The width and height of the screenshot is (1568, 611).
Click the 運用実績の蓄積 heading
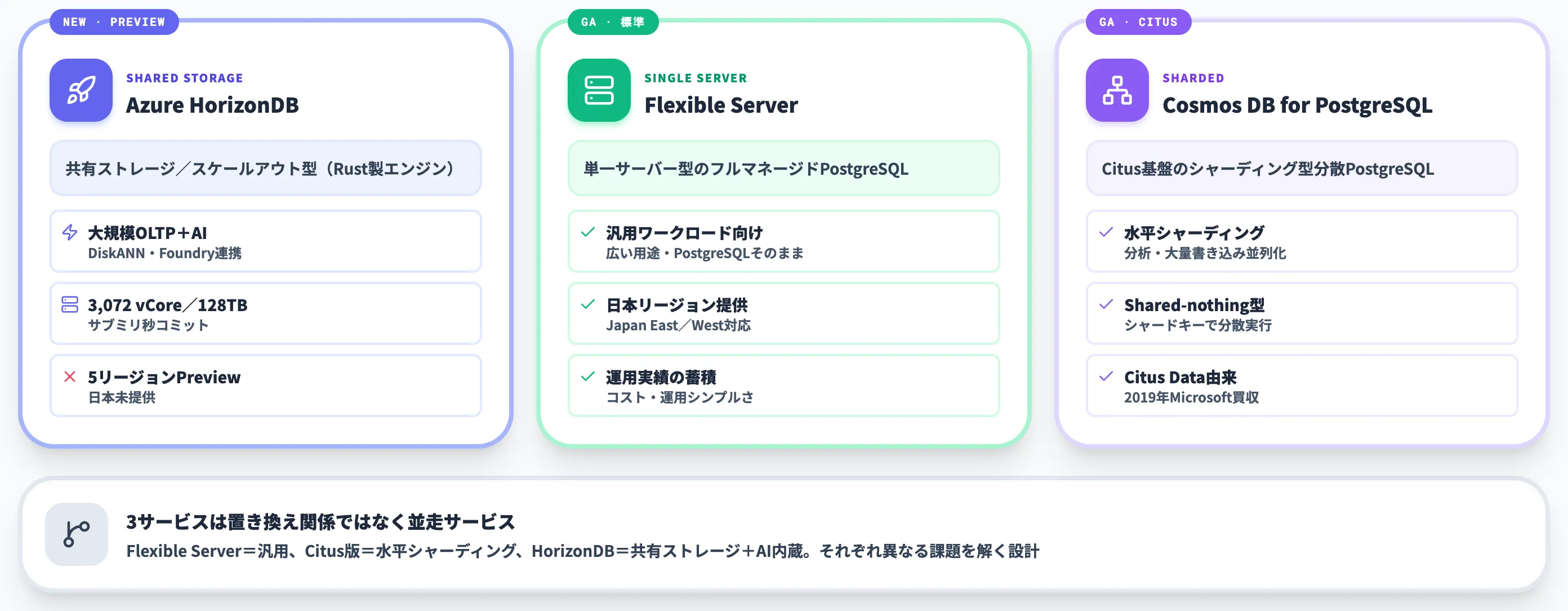[661, 377]
